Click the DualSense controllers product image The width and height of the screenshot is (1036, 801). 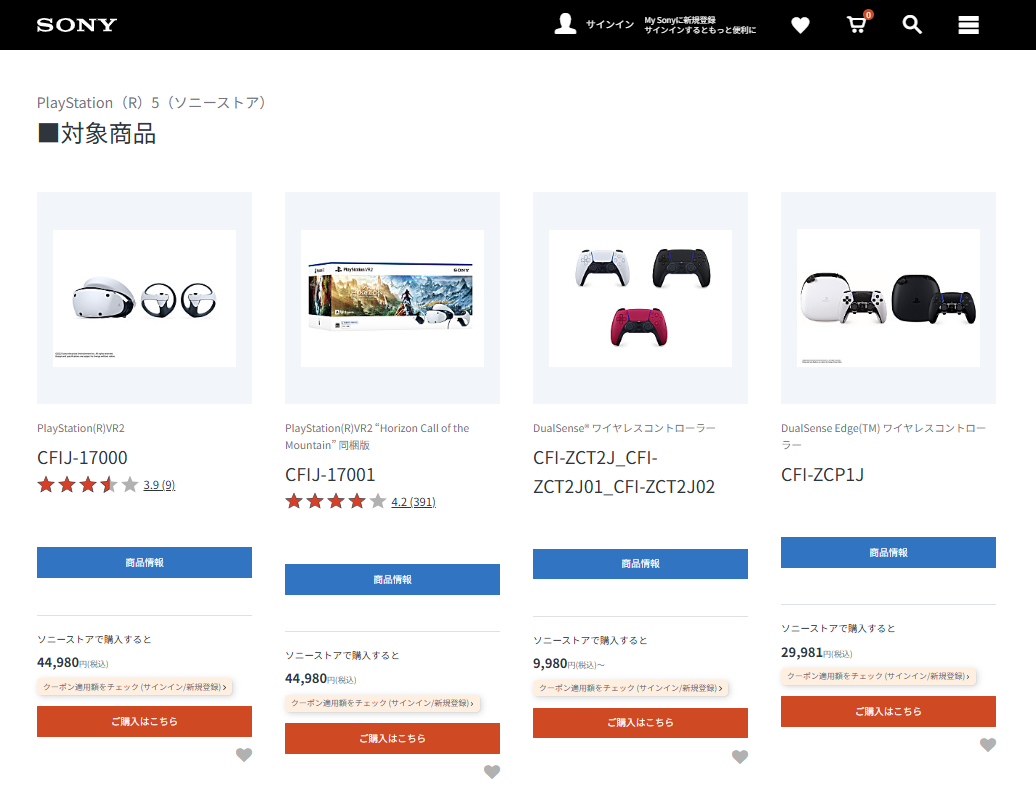coord(640,298)
